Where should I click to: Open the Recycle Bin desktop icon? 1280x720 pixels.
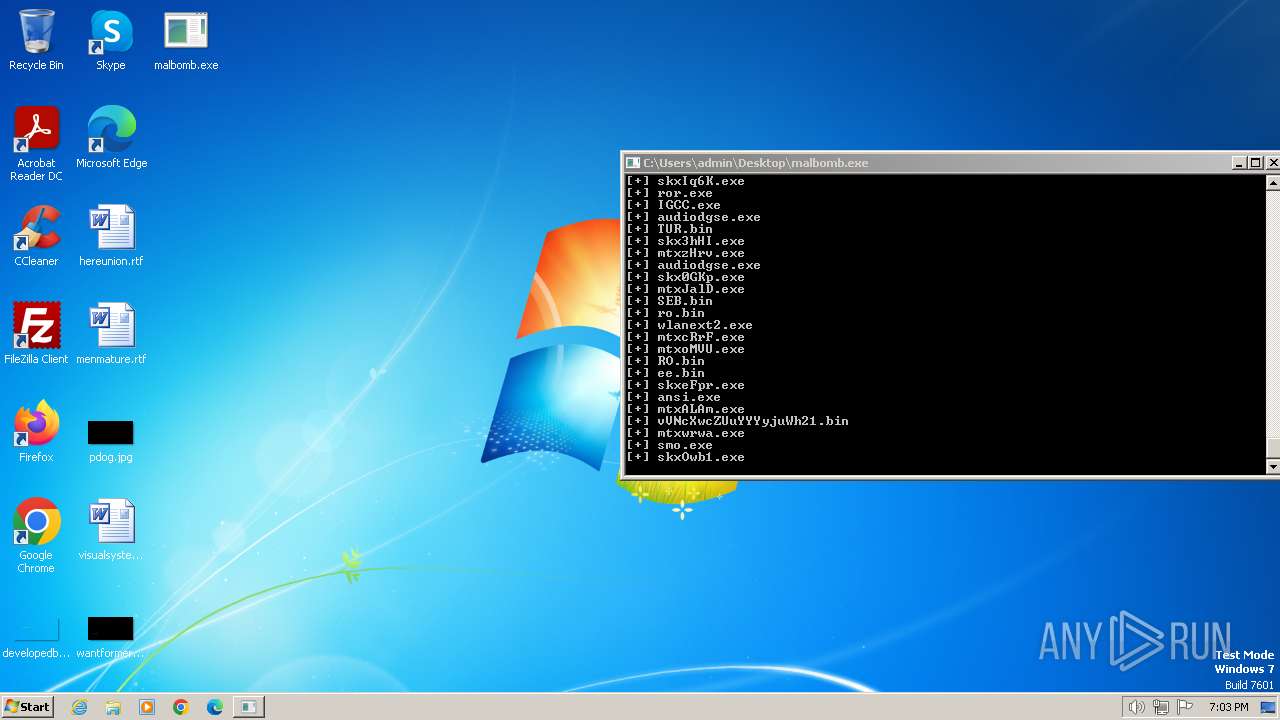[36, 40]
